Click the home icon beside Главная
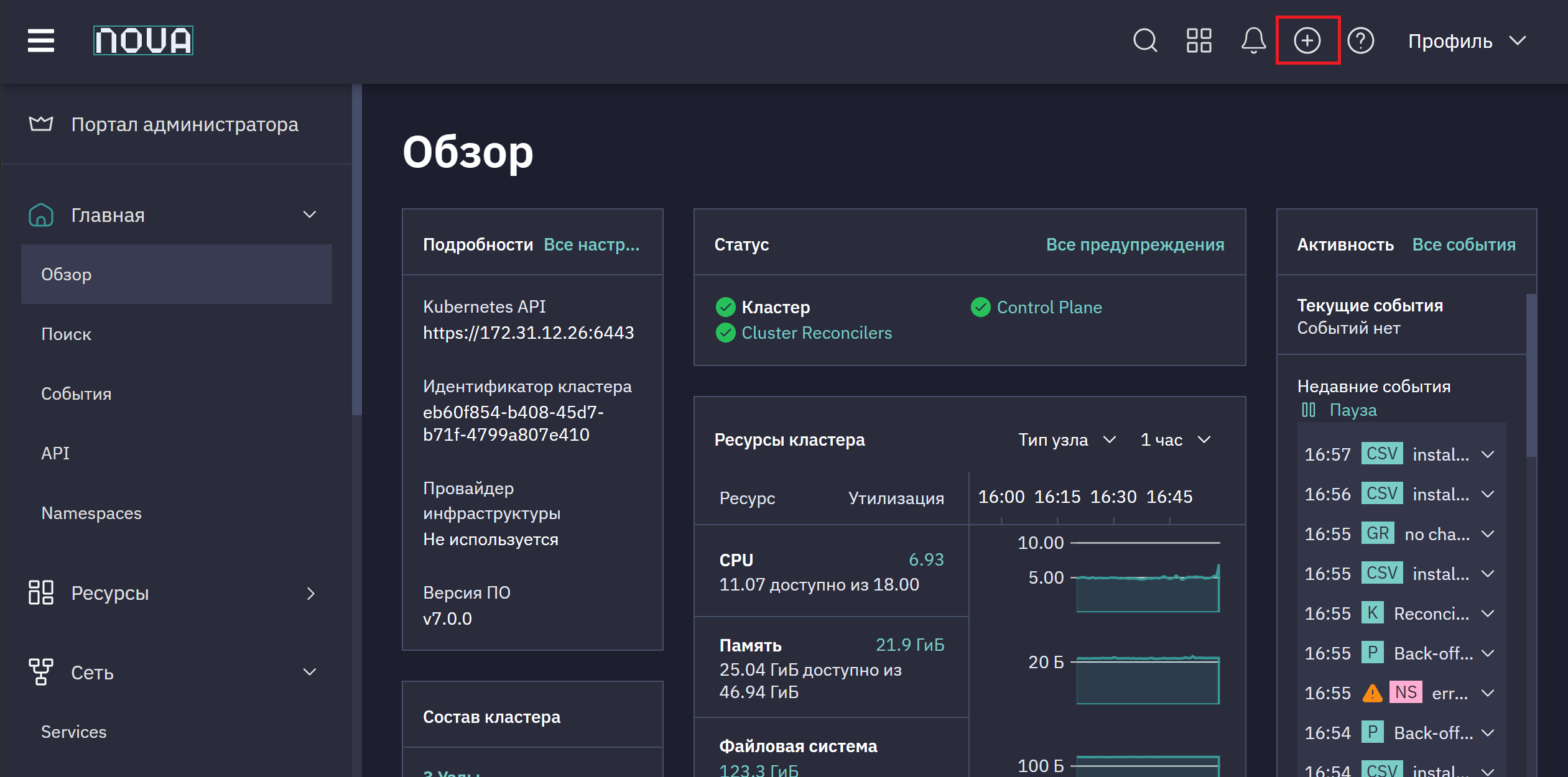The image size is (1568, 777). point(41,215)
